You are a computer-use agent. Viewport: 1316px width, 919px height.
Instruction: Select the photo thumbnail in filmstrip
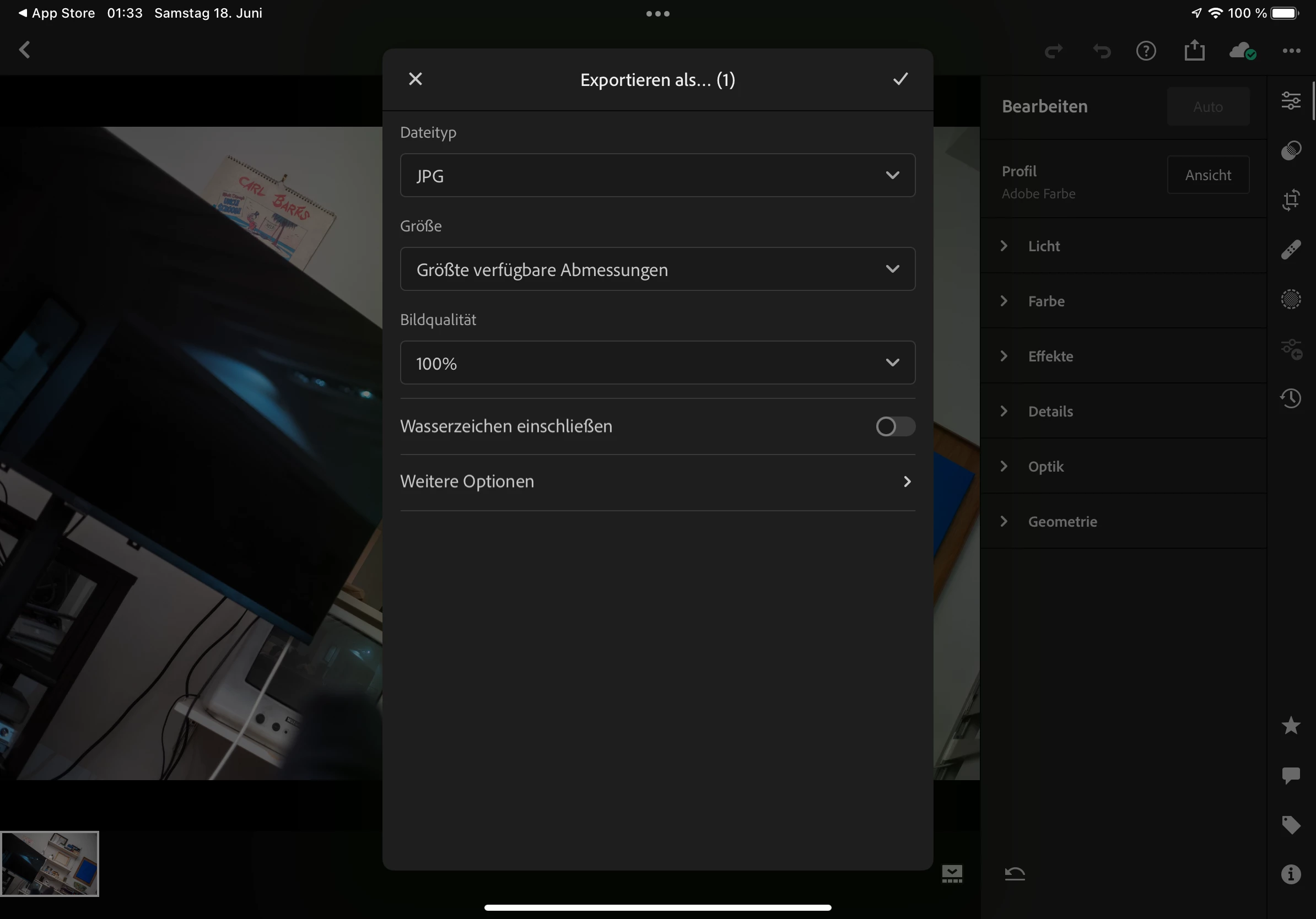point(50,863)
